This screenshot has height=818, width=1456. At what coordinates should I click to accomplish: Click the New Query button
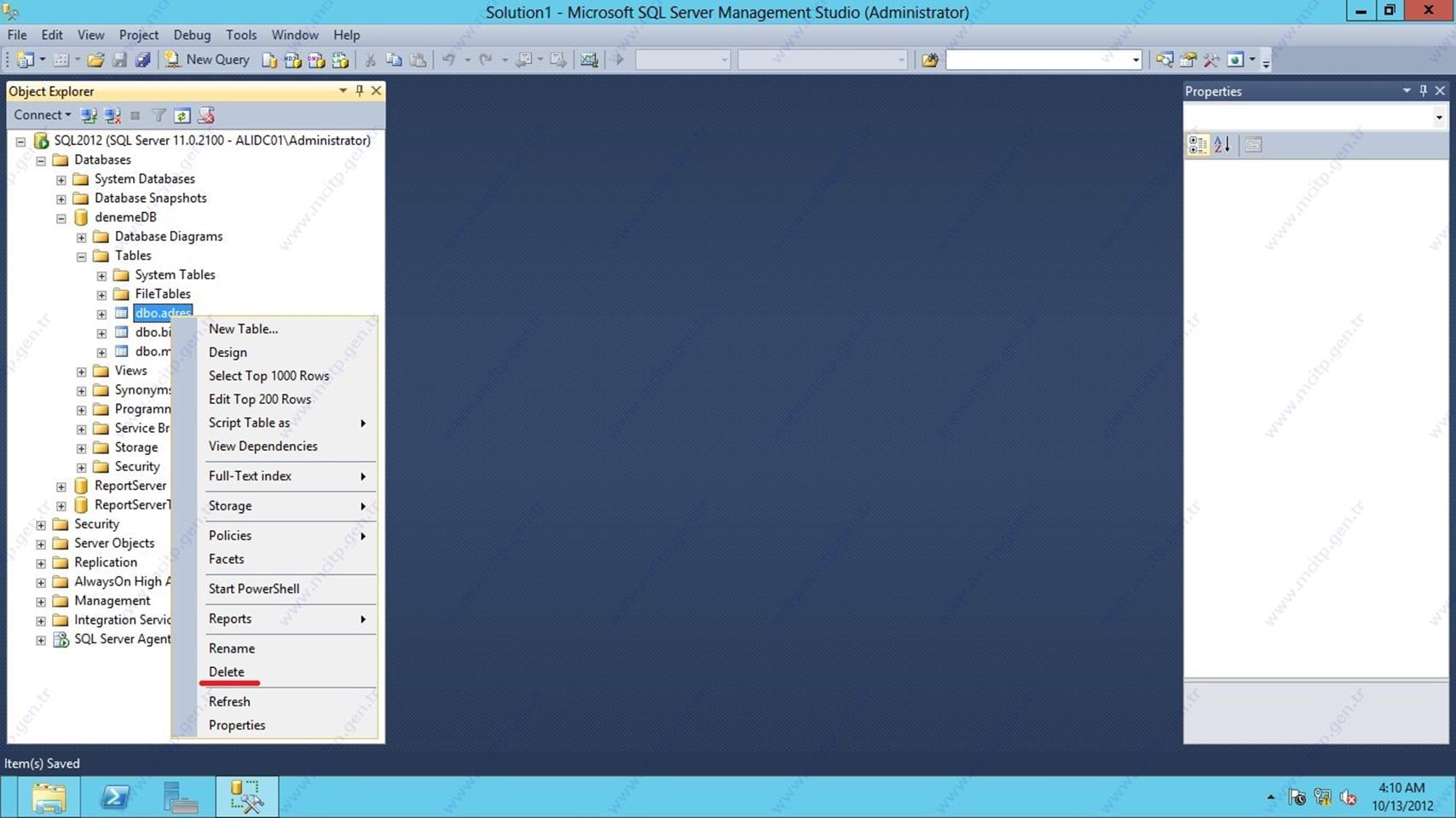207,60
